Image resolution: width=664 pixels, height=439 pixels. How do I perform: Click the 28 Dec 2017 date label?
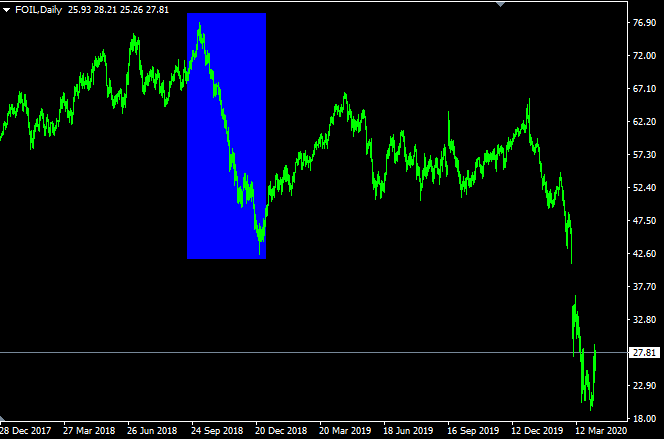point(25,431)
